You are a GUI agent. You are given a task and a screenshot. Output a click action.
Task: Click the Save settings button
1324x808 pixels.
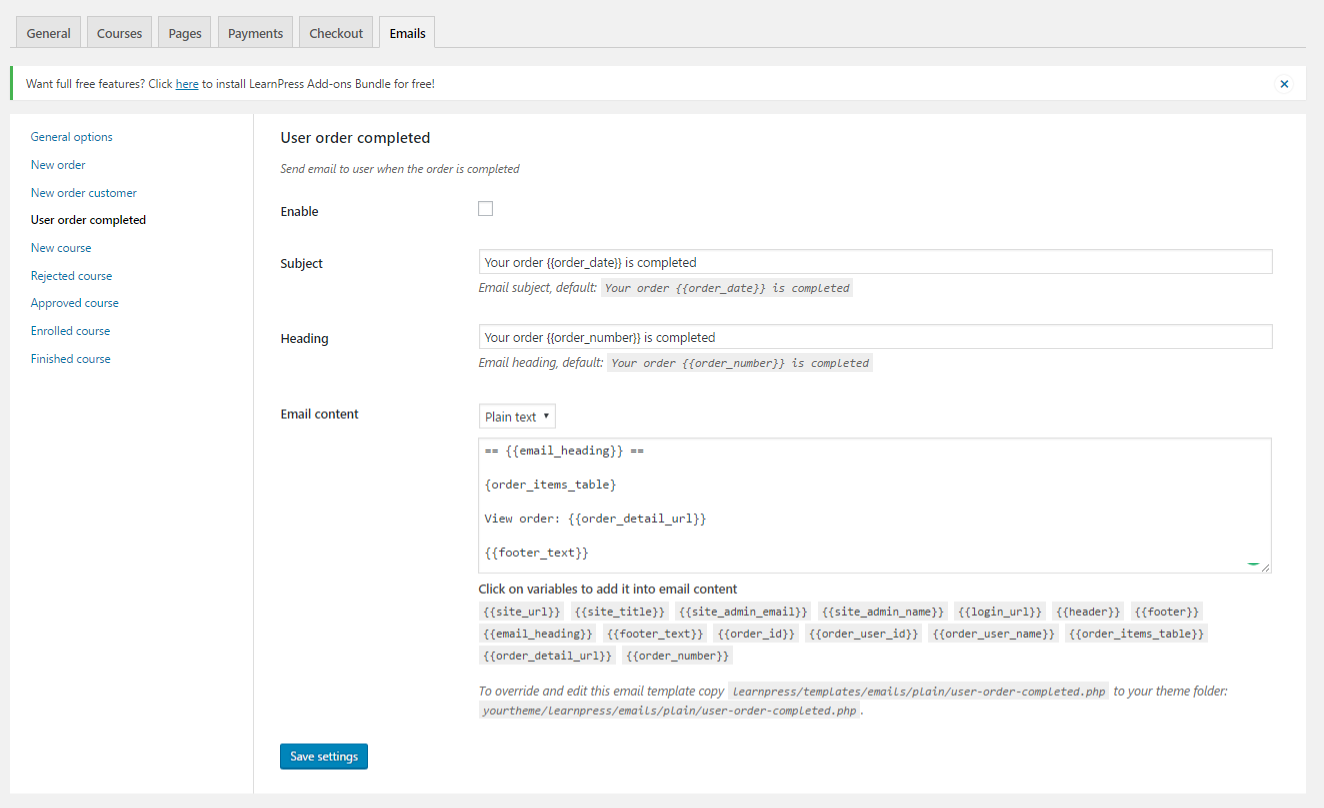[324, 757]
